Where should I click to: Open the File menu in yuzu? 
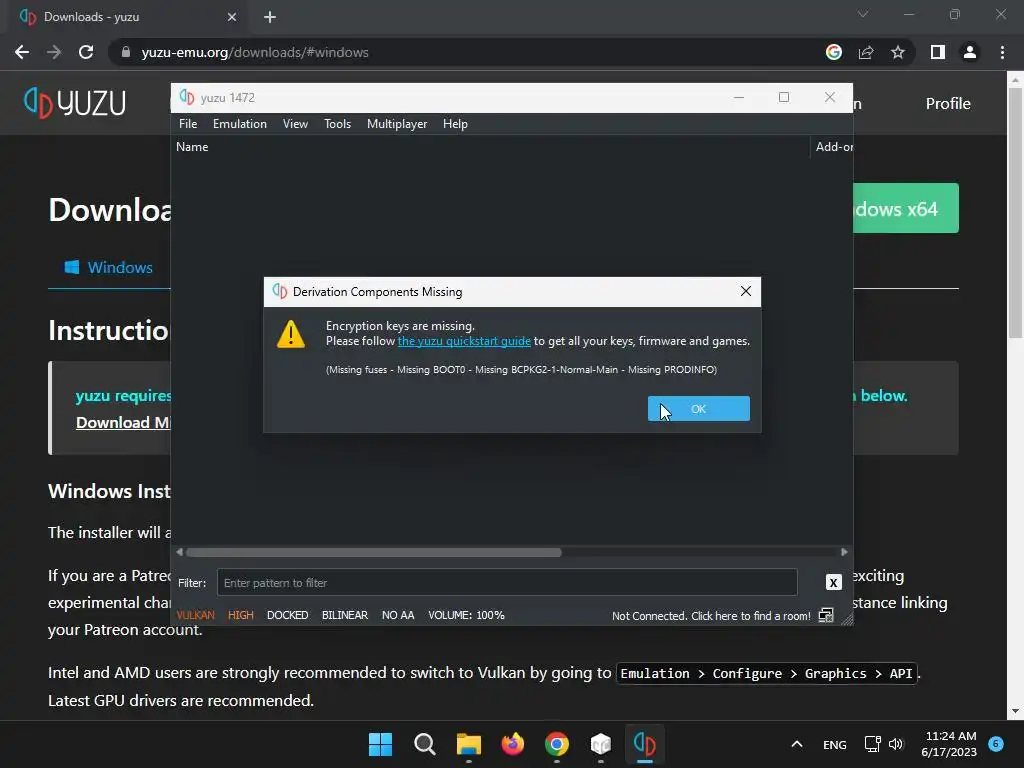(x=188, y=124)
